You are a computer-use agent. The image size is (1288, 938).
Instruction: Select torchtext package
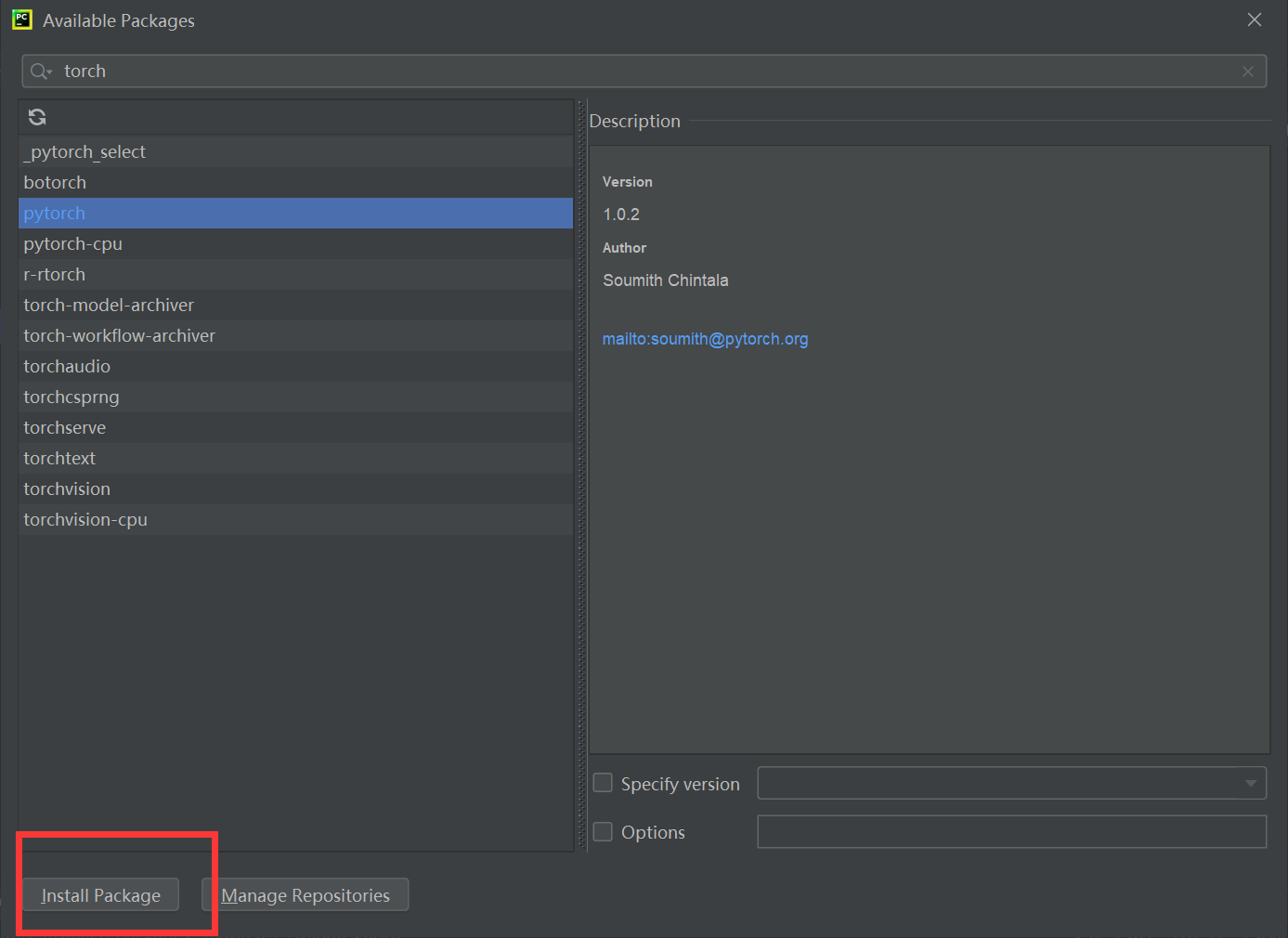(295, 458)
